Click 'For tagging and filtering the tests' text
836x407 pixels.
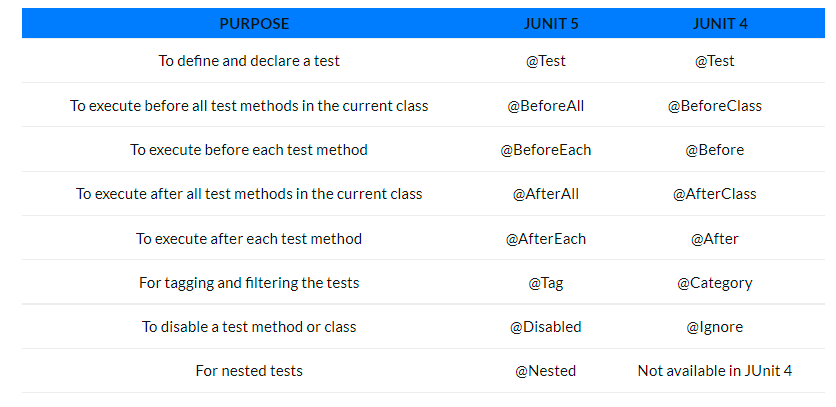coord(249,283)
